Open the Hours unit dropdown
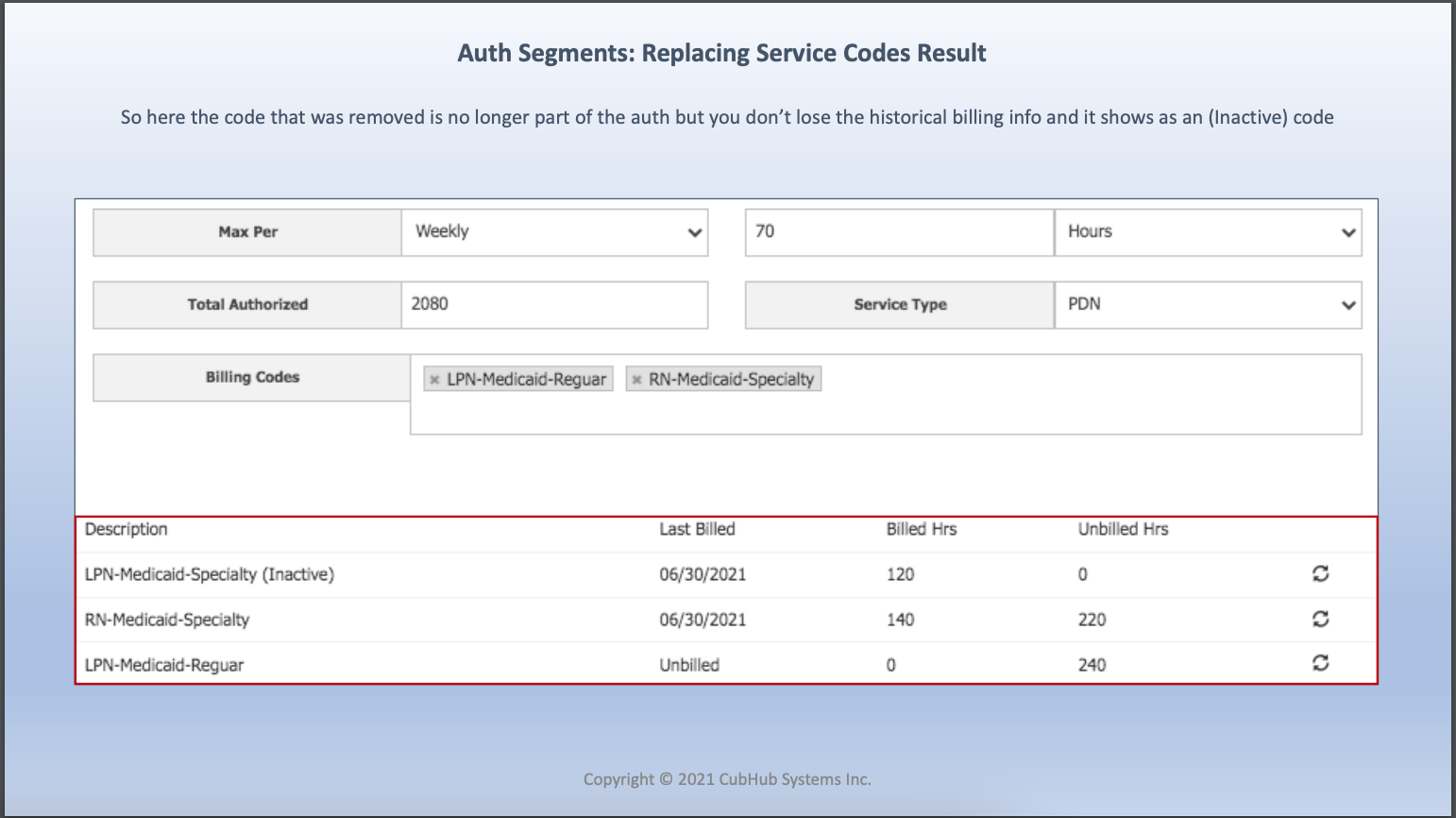 (x=1208, y=232)
